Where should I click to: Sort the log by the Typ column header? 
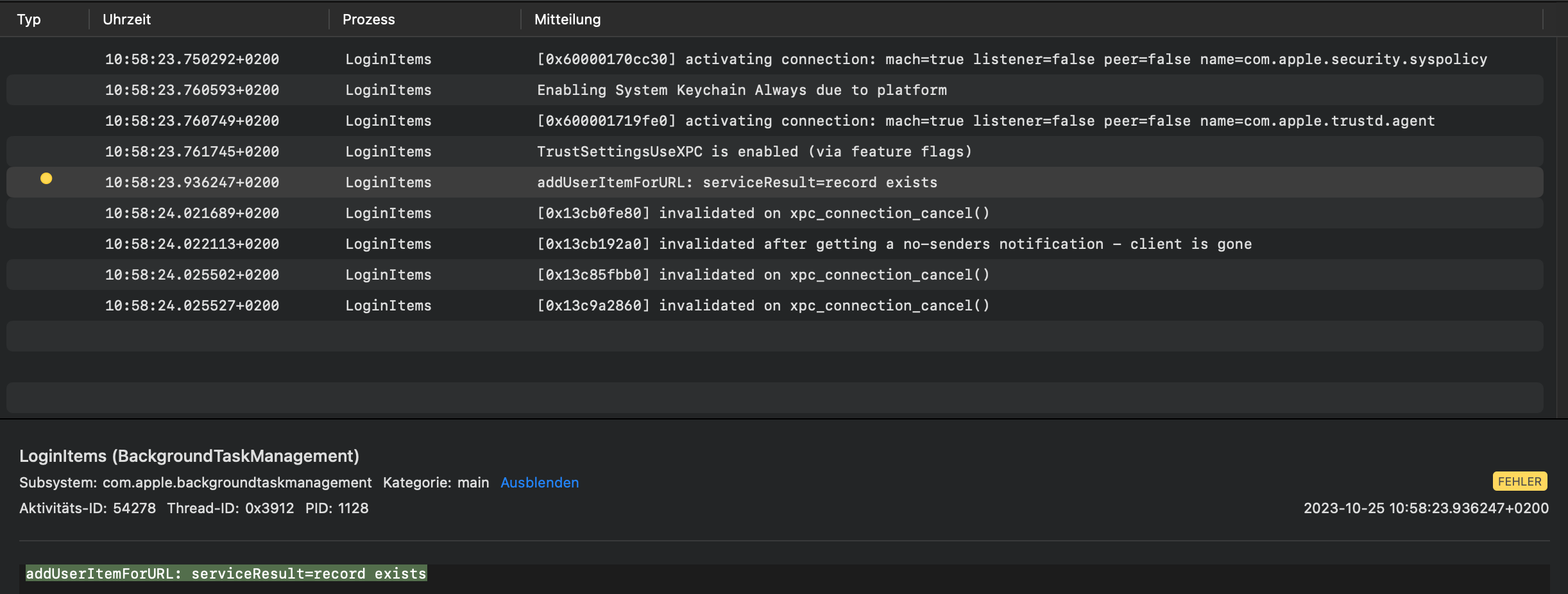29,19
